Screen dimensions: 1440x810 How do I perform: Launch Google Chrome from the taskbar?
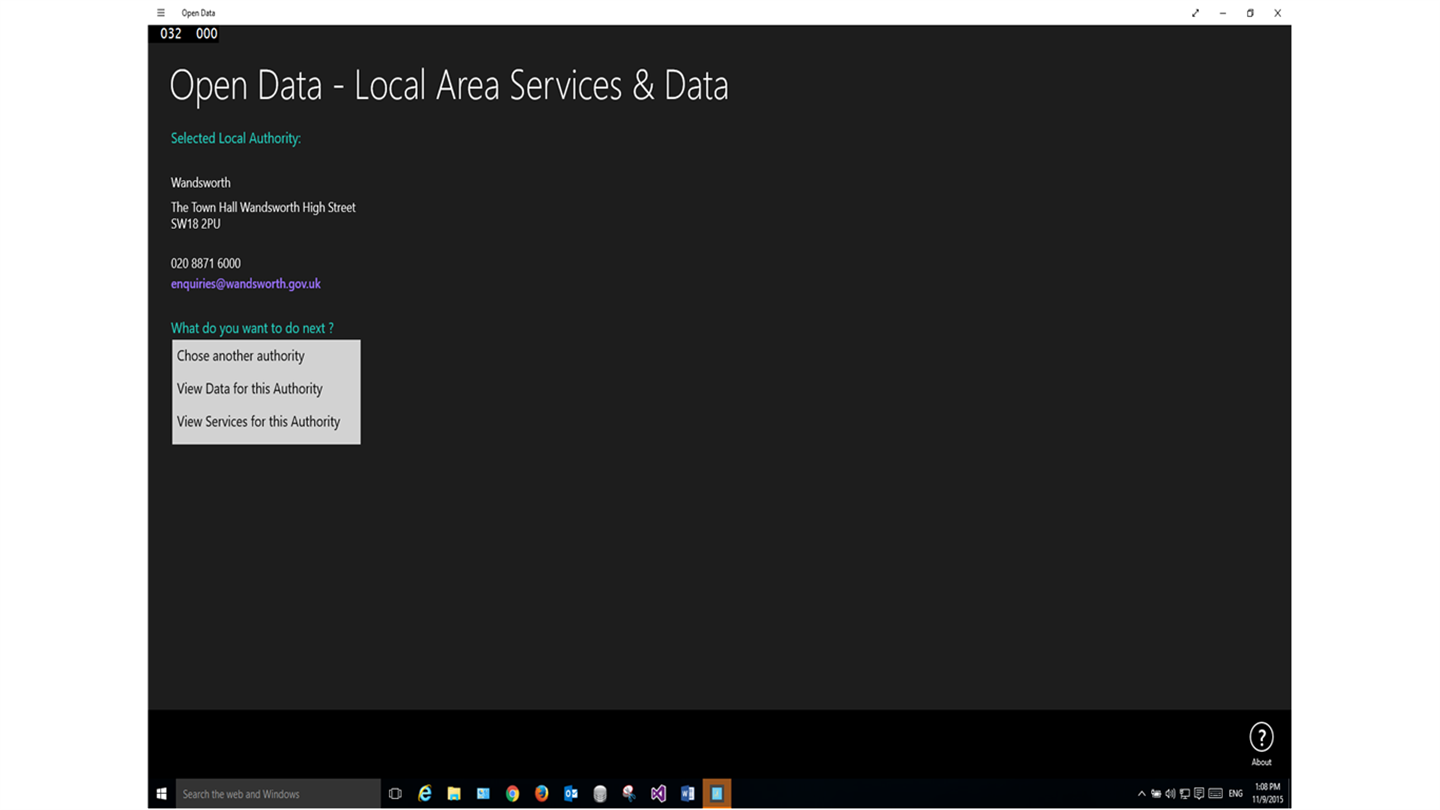[x=512, y=793]
